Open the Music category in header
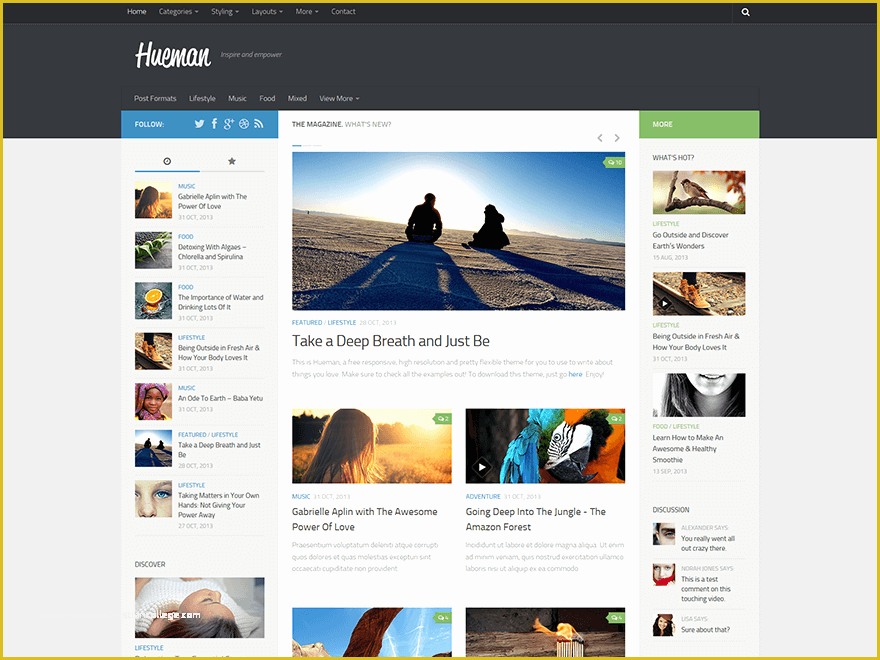 (x=237, y=98)
